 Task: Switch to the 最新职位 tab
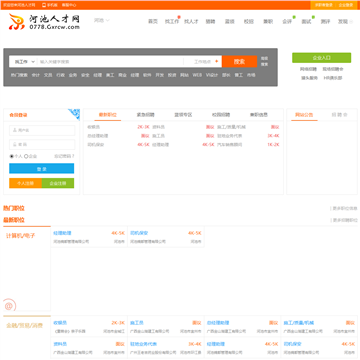108,115
